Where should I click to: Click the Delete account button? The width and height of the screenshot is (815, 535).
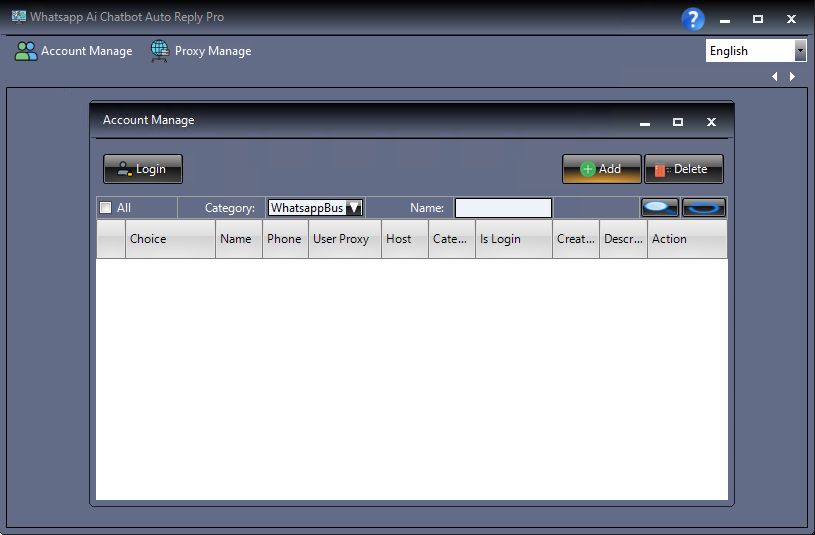(683, 169)
